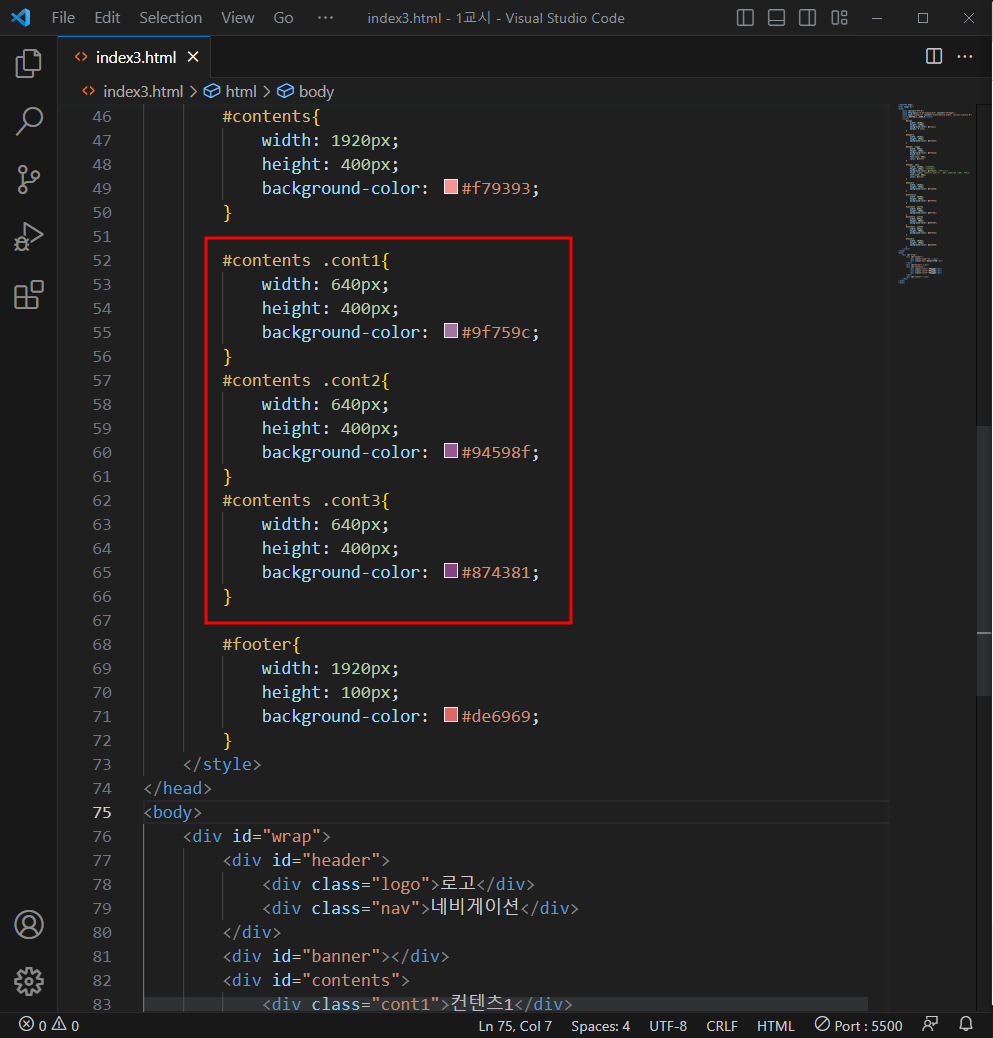Open the Edit menu
The height and width of the screenshot is (1038, 993).
point(107,18)
